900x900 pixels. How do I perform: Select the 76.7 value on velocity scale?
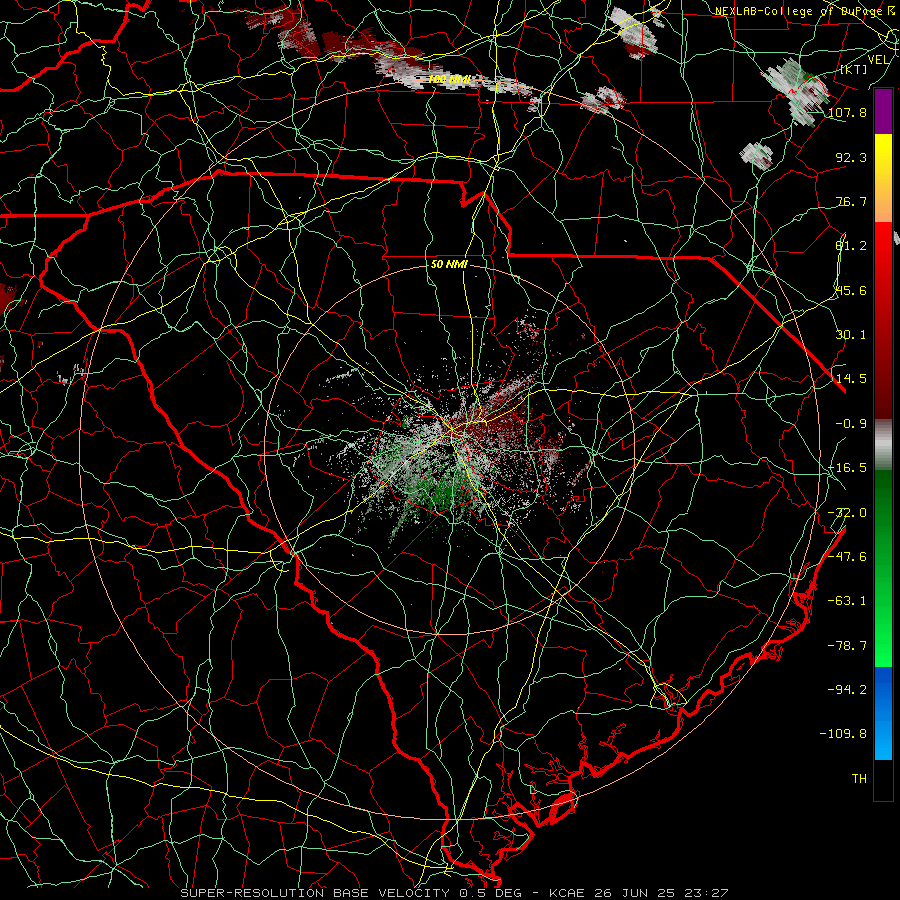click(851, 201)
